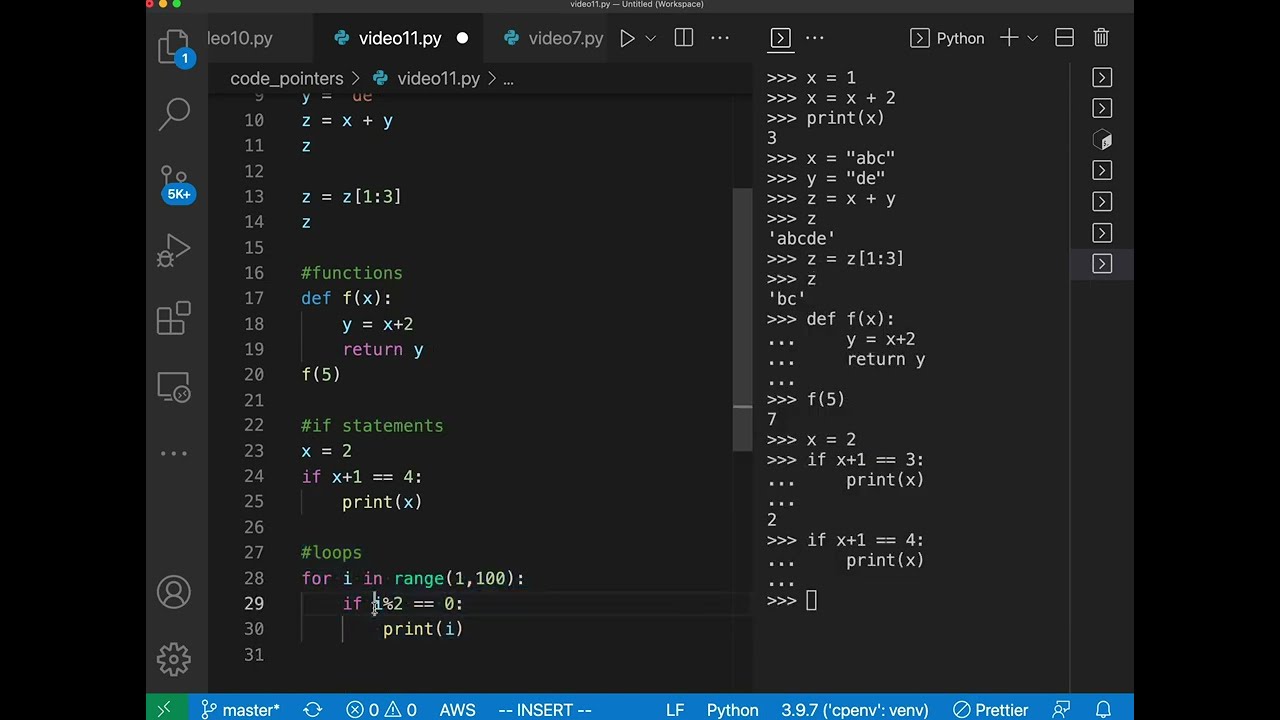Open the Search view in activity bar
1280x720 pixels.
click(175, 114)
